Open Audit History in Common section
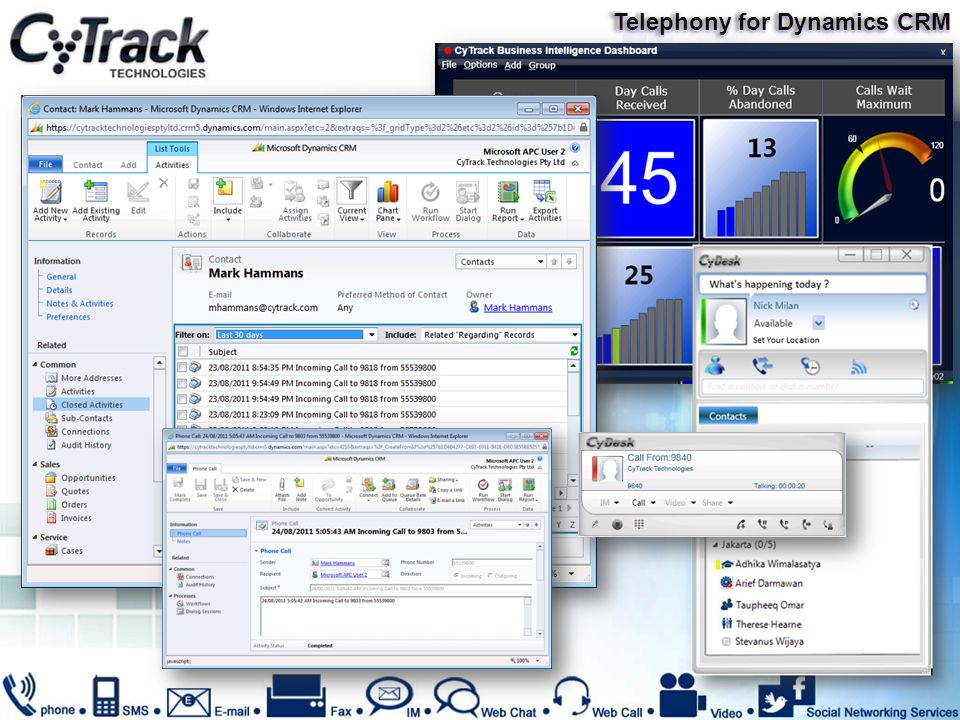The width and height of the screenshot is (960, 720). click(86, 445)
